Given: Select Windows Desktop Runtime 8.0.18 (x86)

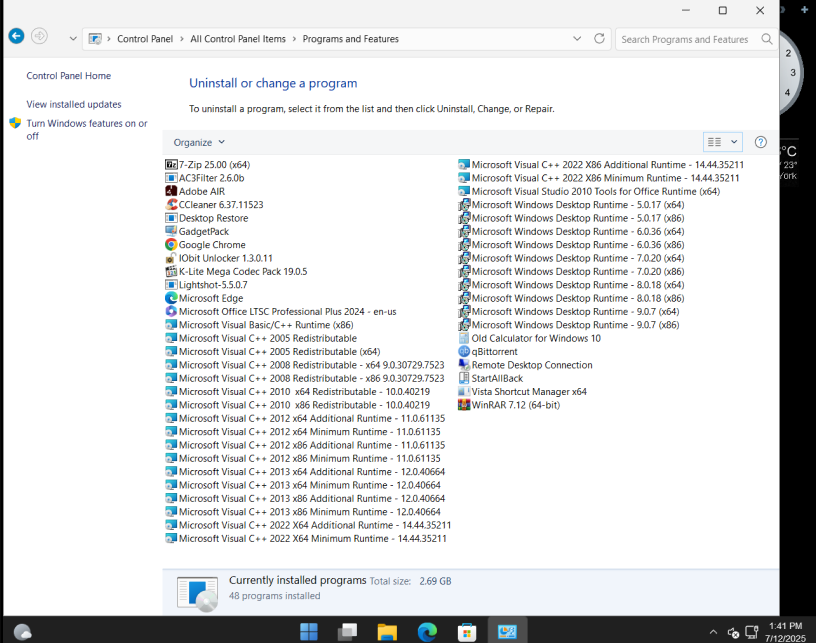Looking at the screenshot, I should click(x=571, y=298).
